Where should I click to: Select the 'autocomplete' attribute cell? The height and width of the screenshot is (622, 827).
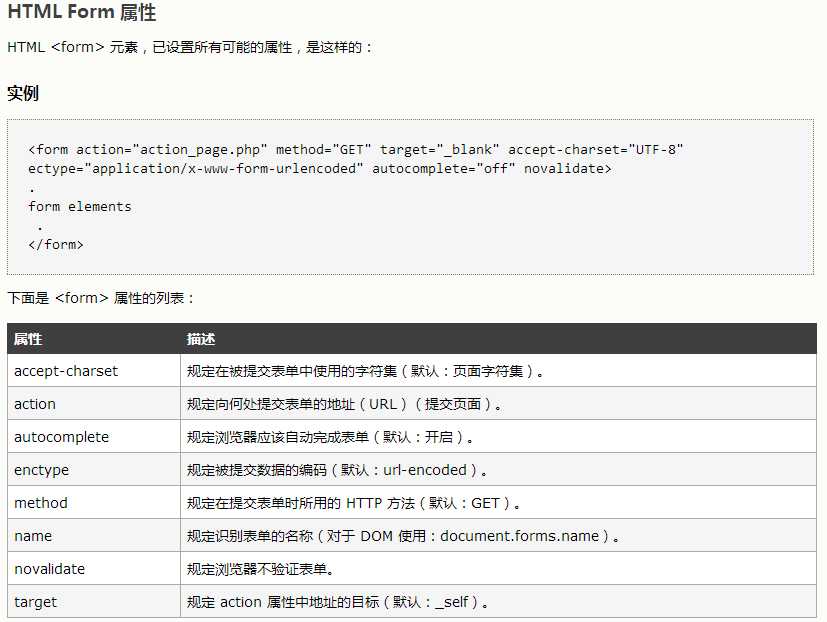[x=94, y=436]
